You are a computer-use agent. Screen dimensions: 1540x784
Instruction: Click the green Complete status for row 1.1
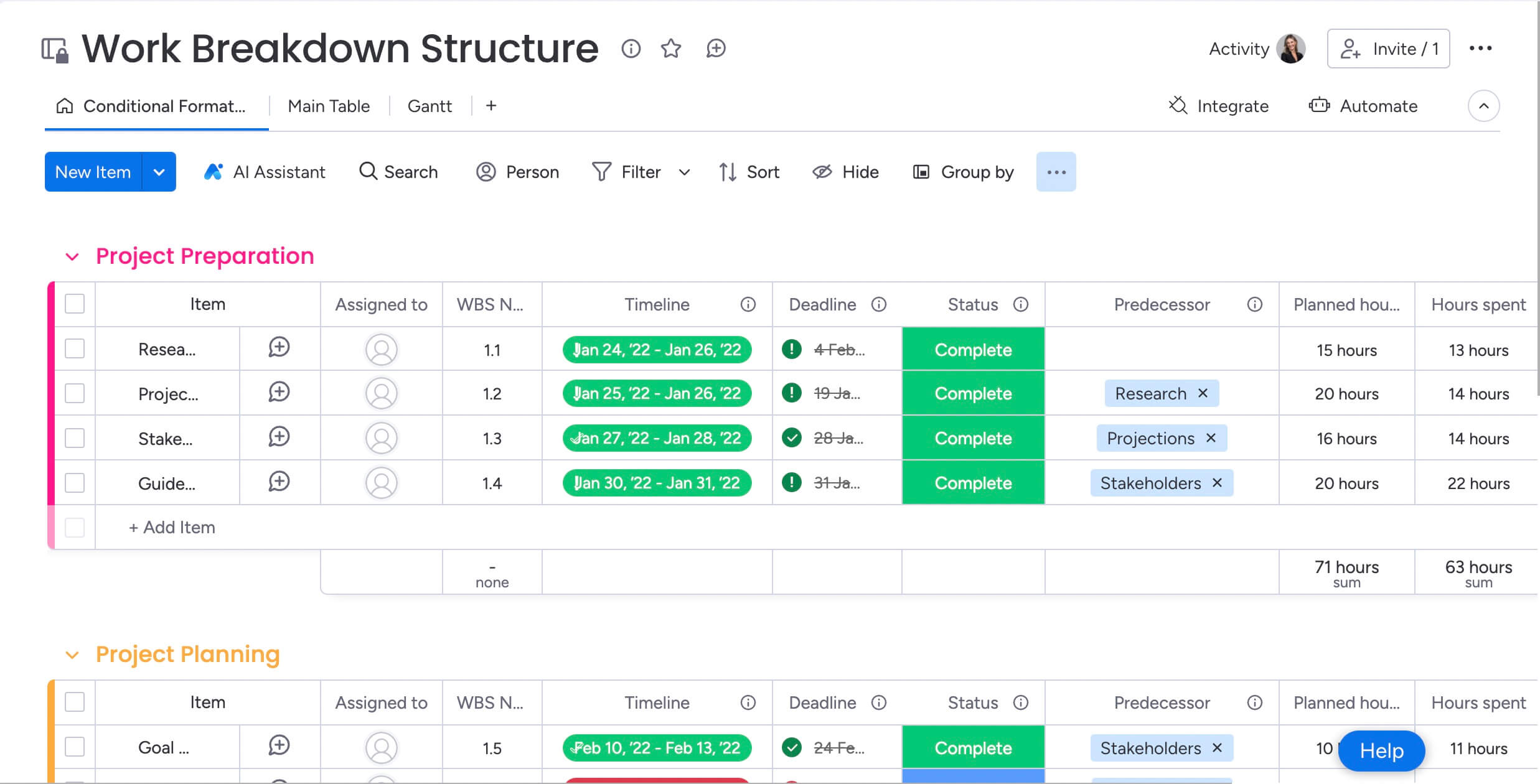(x=973, y=349)
